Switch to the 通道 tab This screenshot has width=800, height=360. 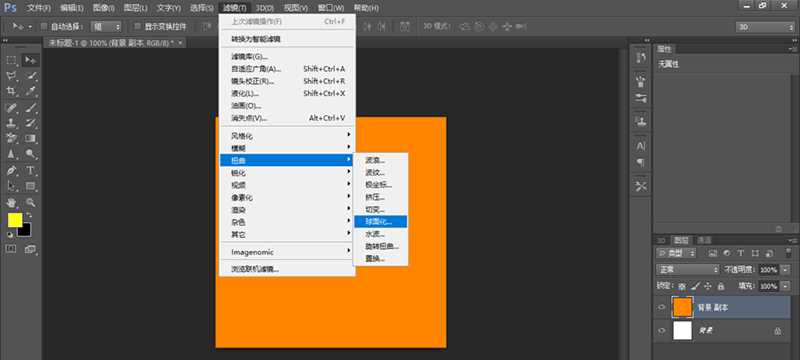704,240
